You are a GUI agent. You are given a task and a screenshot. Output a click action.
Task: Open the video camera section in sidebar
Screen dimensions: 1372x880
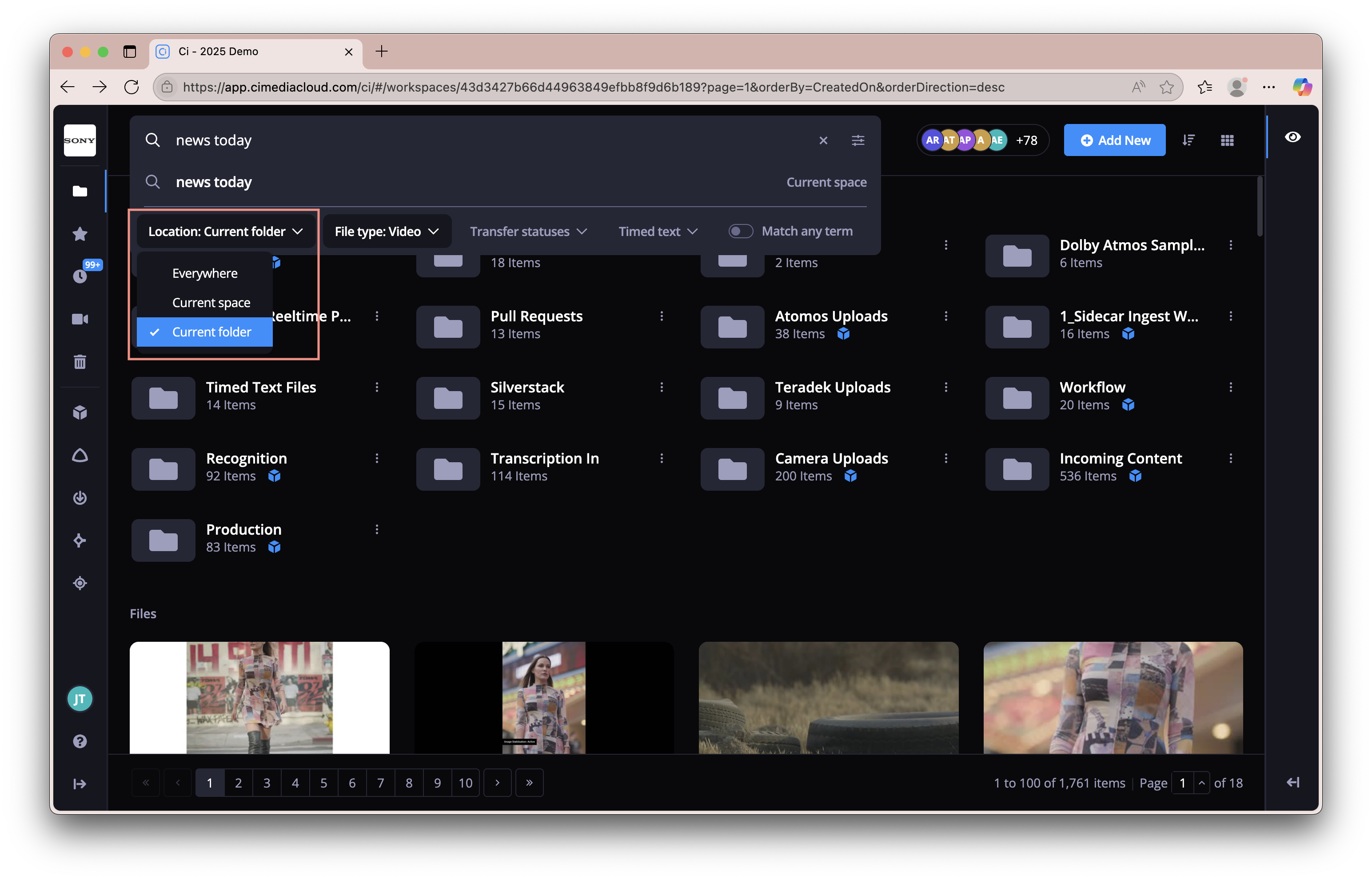tap(80, 319)
